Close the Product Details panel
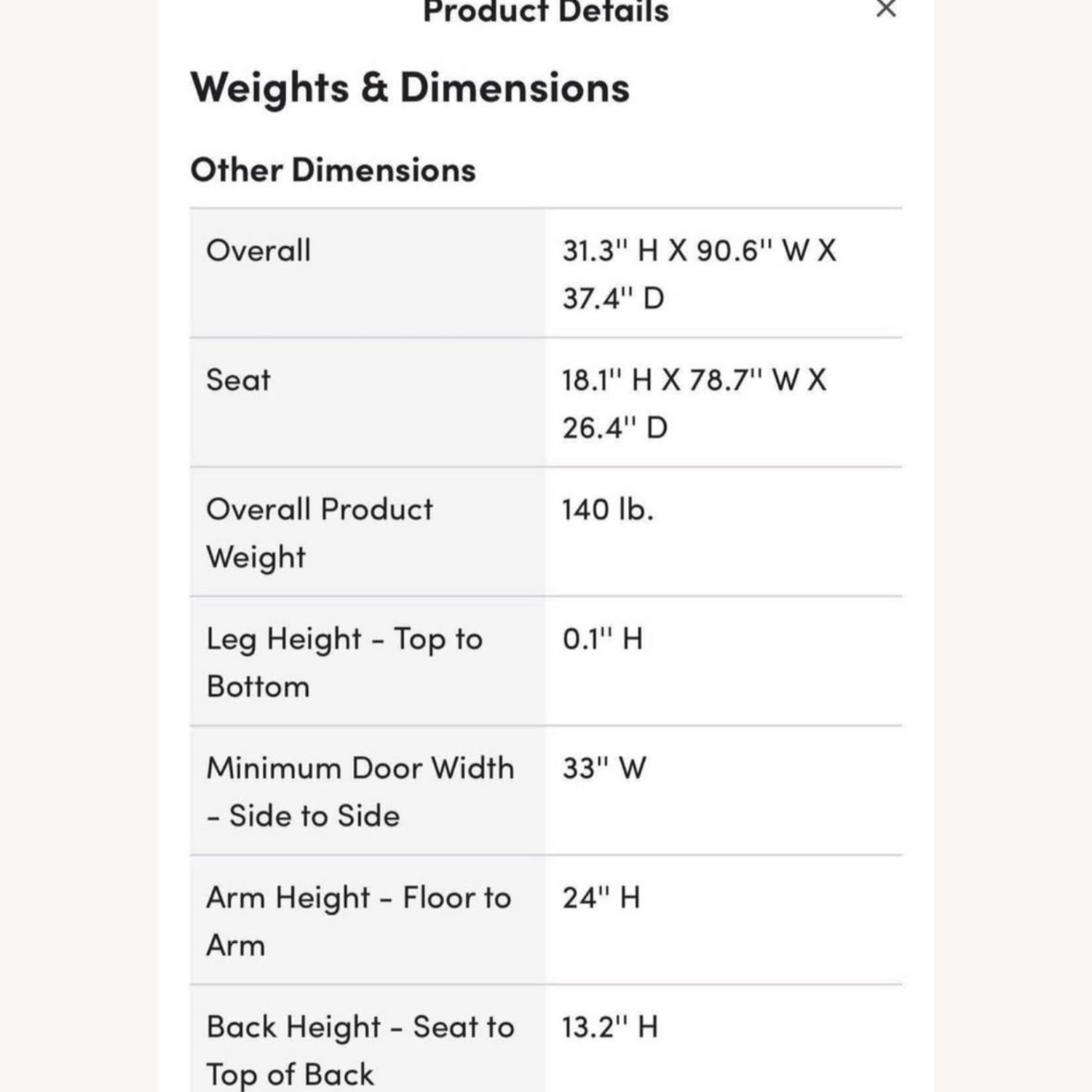 click(885, 9)
